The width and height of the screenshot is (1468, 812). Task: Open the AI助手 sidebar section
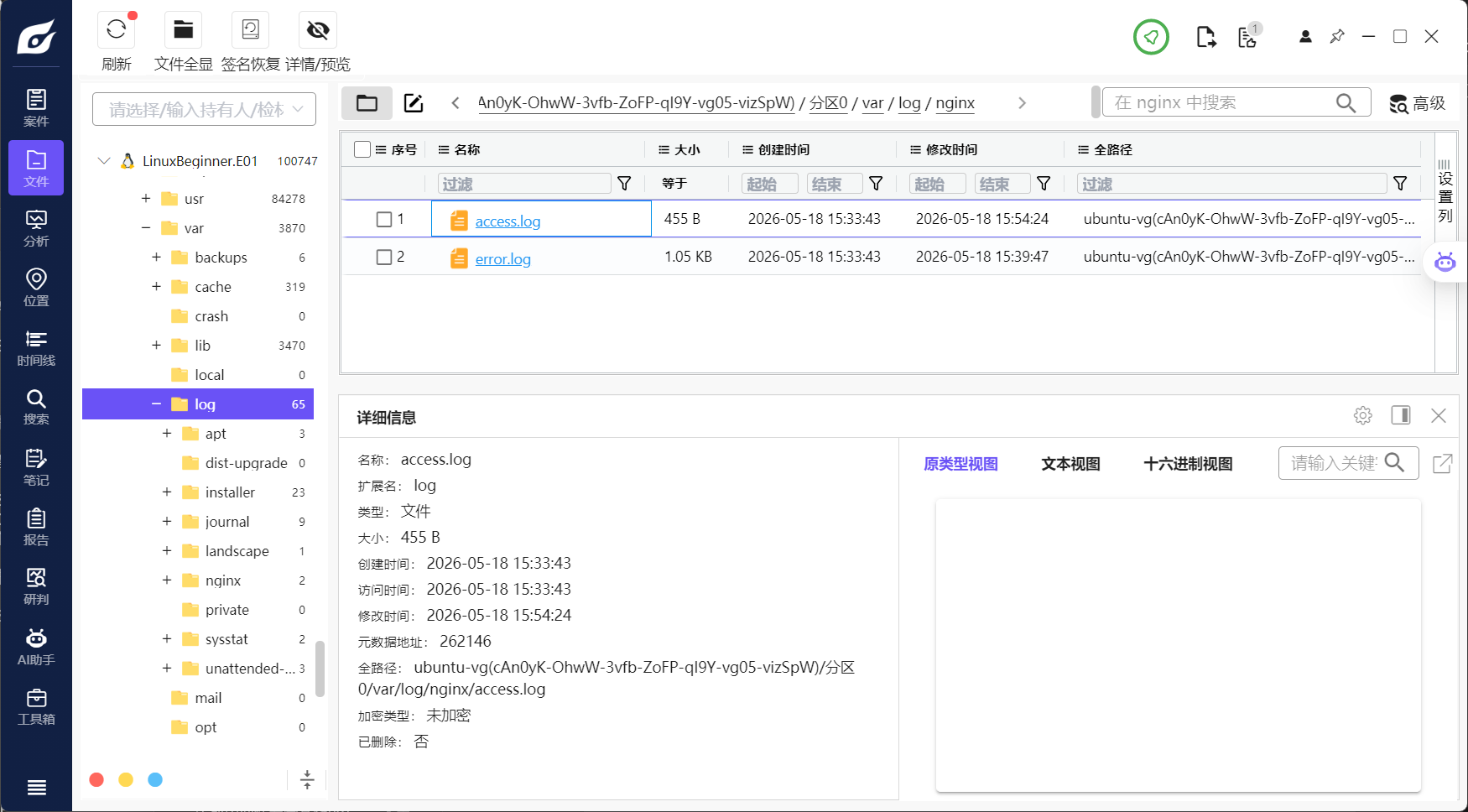tap(36, 647)
